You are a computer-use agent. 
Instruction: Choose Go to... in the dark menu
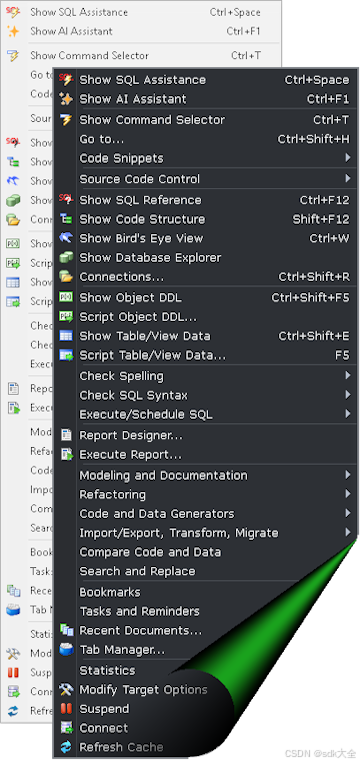pos(101,139)
